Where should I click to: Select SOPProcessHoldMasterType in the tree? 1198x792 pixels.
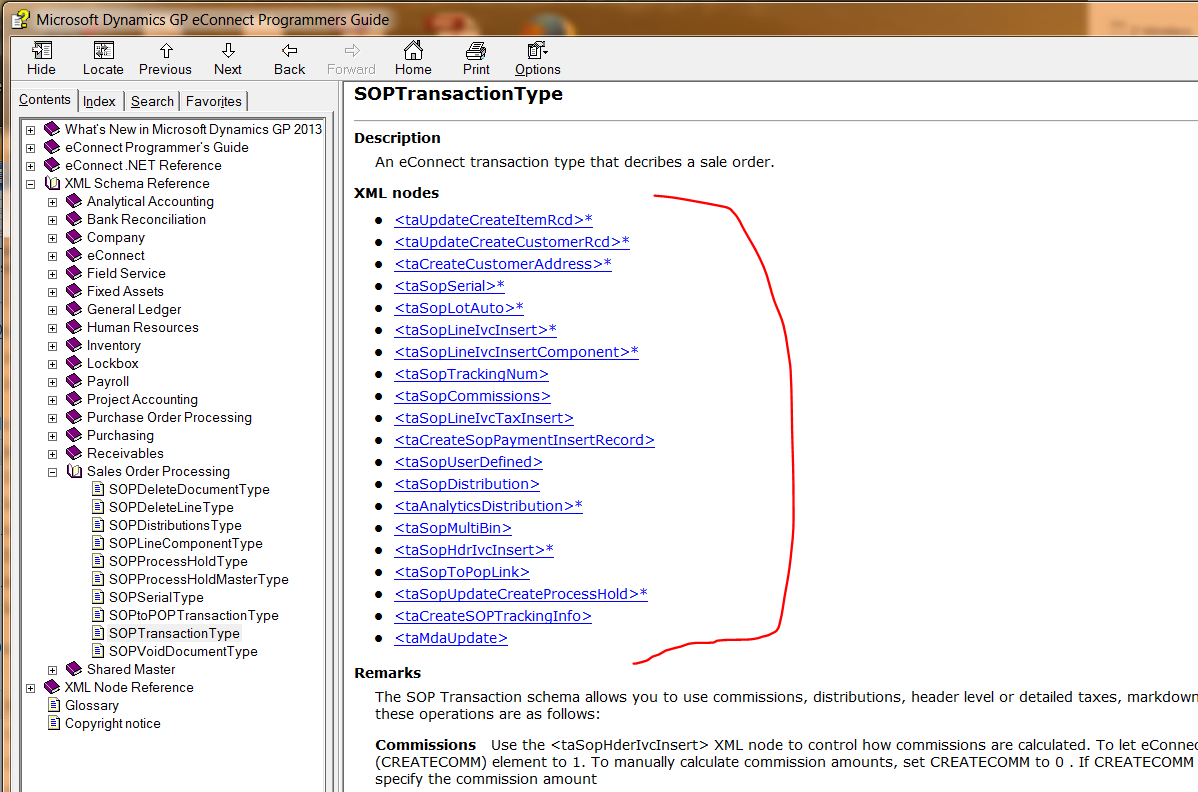[199, 579]
